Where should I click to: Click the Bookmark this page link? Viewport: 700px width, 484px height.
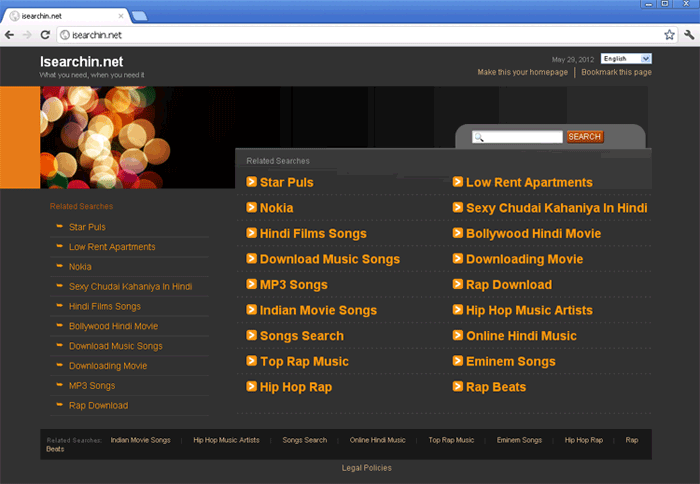pos(616,72)
